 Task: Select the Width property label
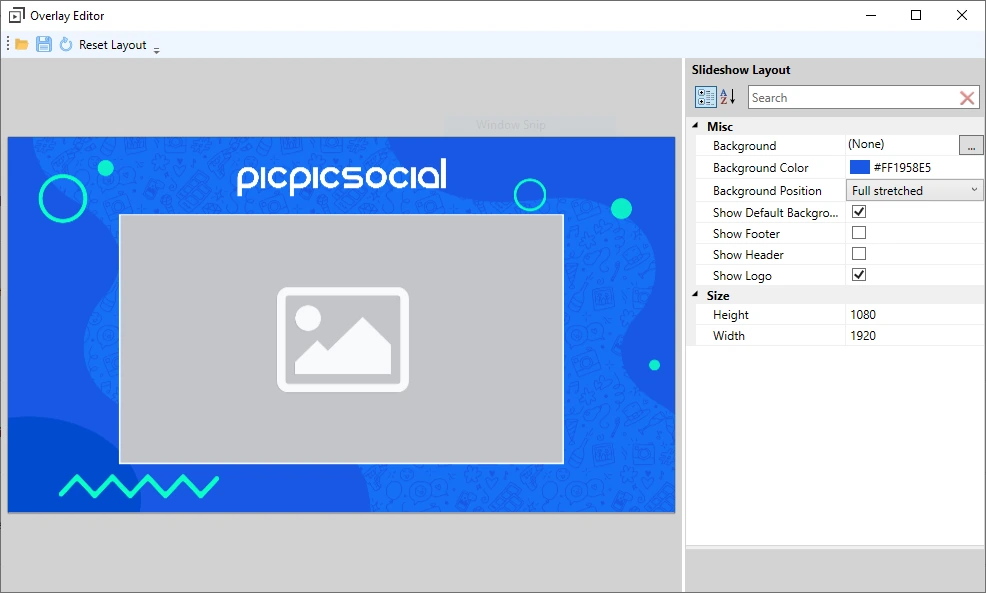tap(729, 335)
